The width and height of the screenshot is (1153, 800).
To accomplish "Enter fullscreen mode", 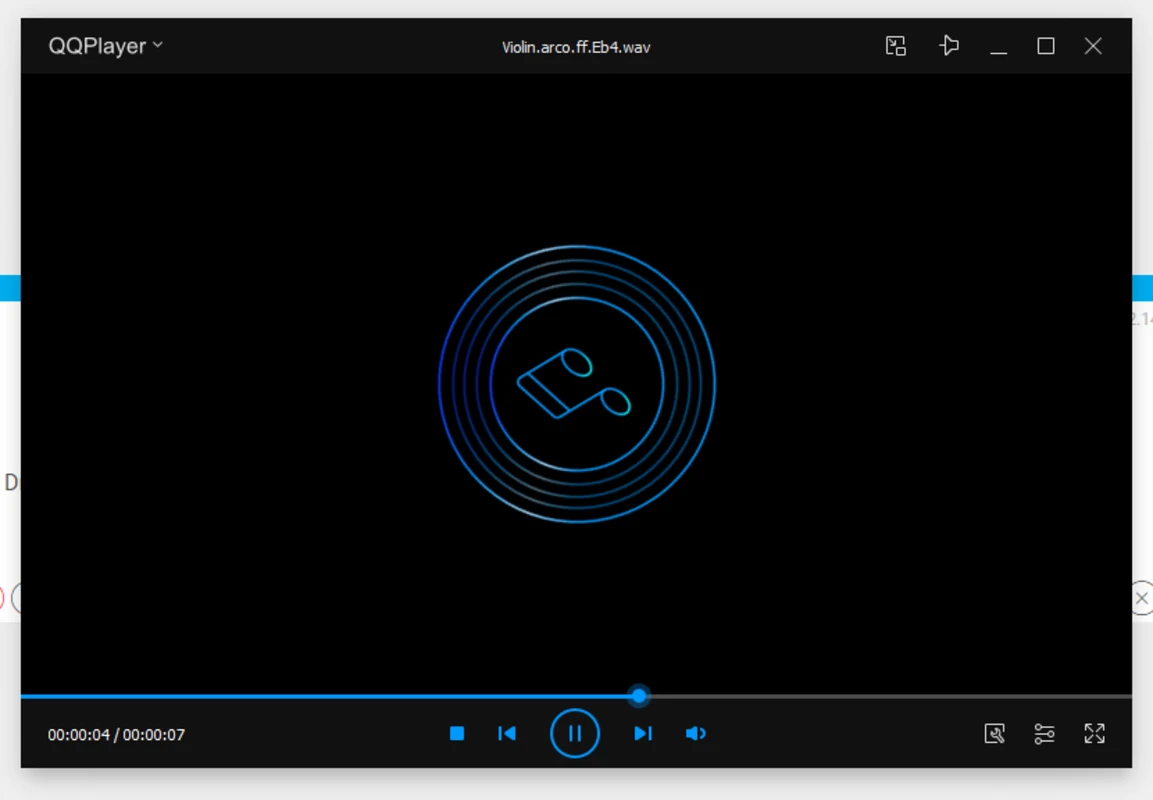I will tap(1094, 733).
